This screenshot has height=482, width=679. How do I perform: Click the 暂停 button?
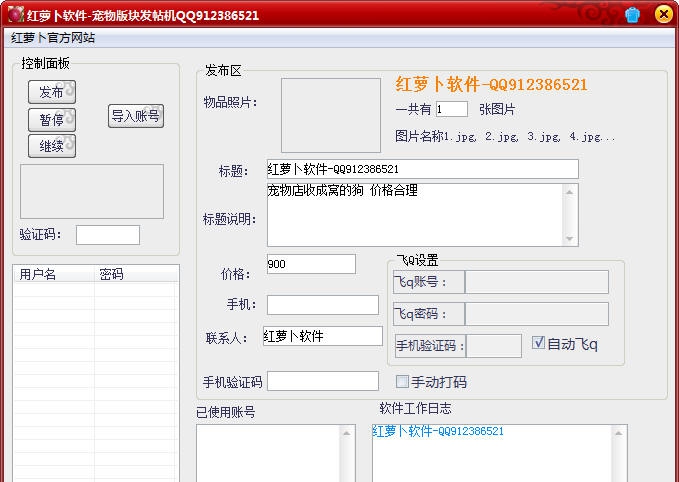pos(52,120)
